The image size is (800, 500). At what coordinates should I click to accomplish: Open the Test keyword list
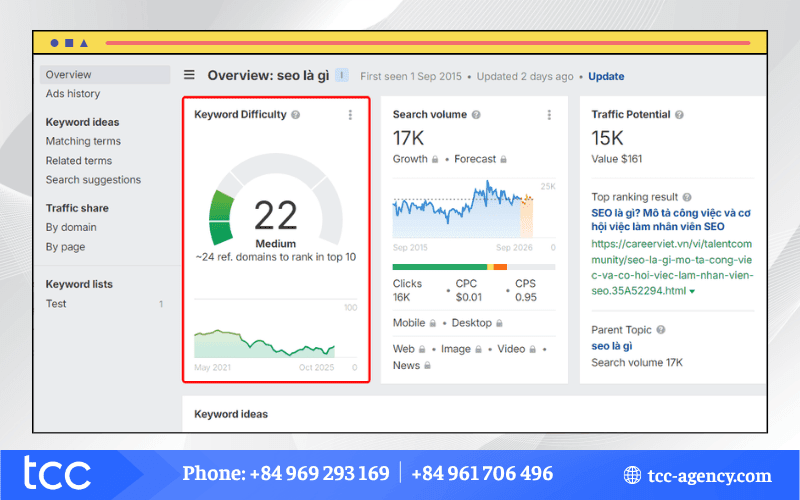pyautogui.click(x=57, y=303)
